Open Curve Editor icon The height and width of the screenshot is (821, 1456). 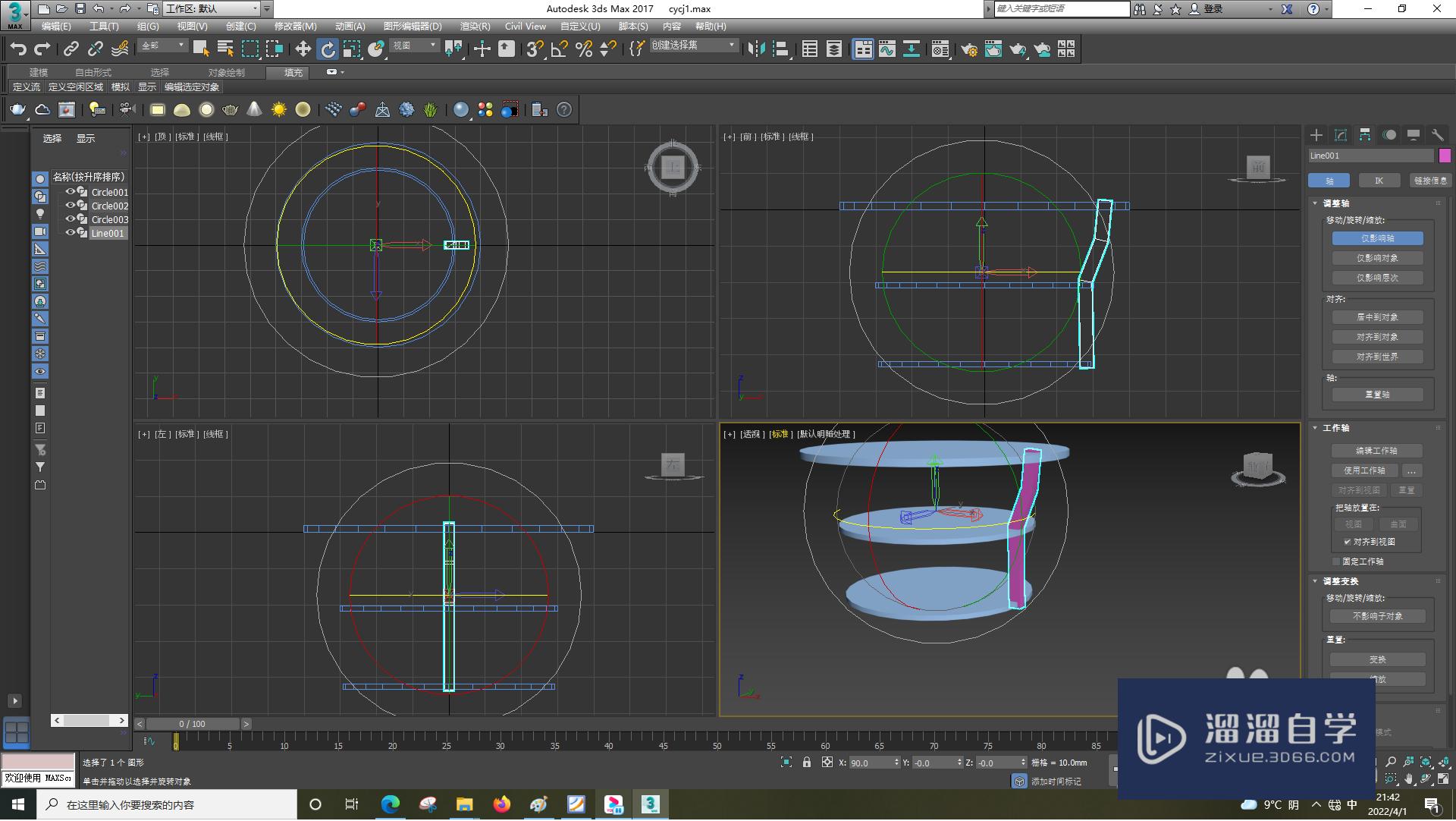[x=887, y=49]
